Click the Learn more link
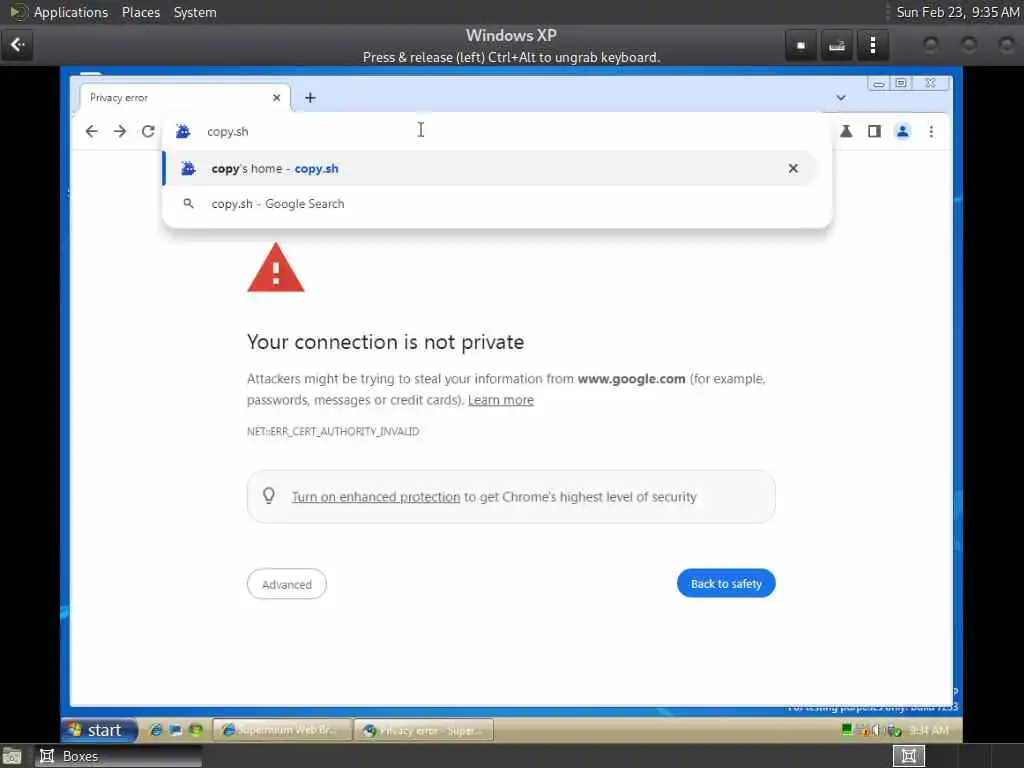Viewport: 1024px width, 768px height. (501, 400)
